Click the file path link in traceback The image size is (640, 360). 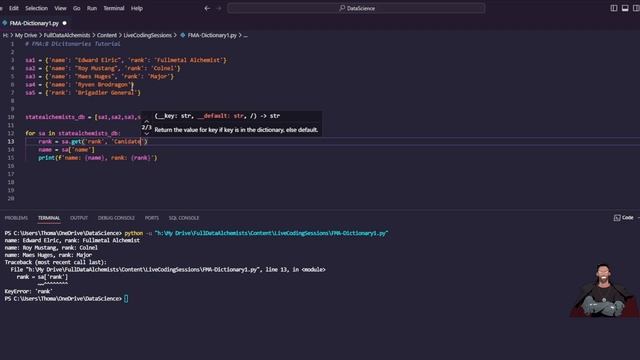coord(143,269)
